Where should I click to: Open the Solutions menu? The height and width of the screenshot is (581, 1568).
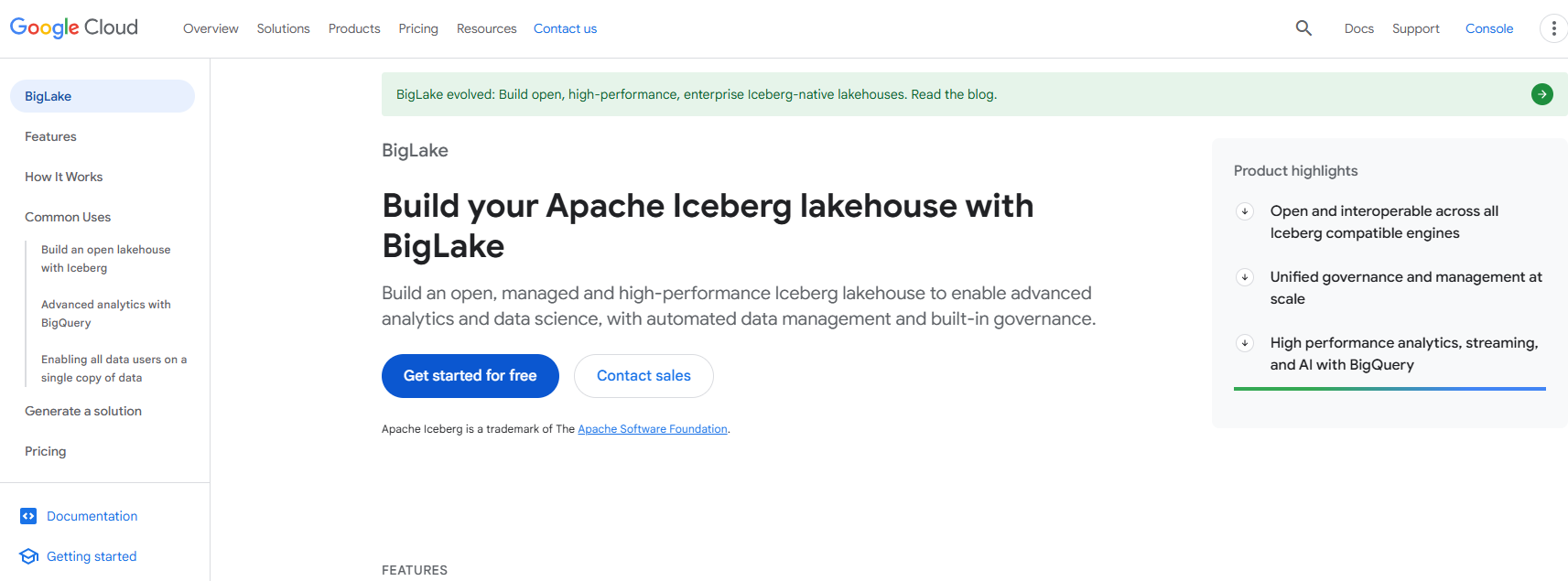[x=283, y=28]
